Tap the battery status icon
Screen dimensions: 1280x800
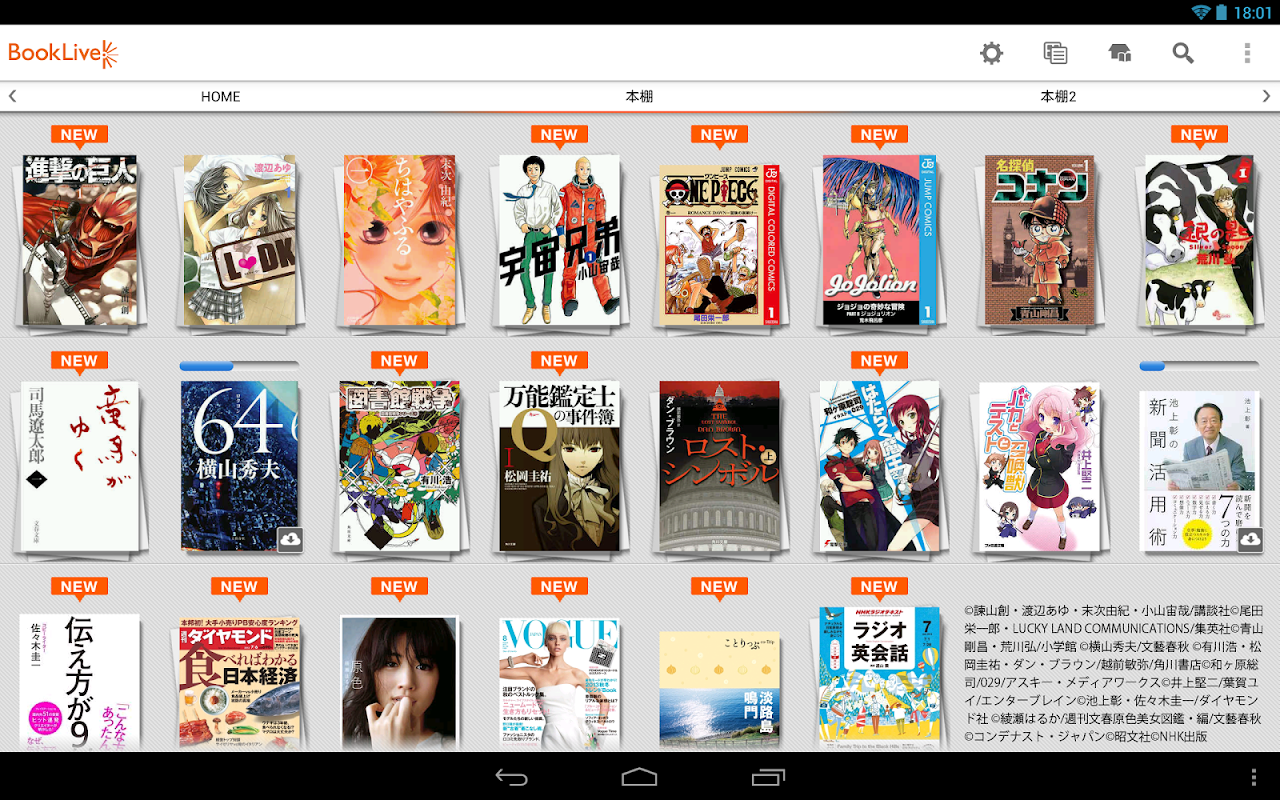(1222, 12)
